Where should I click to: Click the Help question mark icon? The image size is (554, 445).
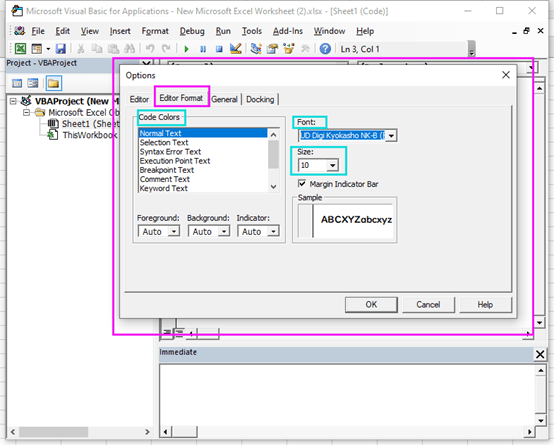pyautogui.click(x=325, y=49)
